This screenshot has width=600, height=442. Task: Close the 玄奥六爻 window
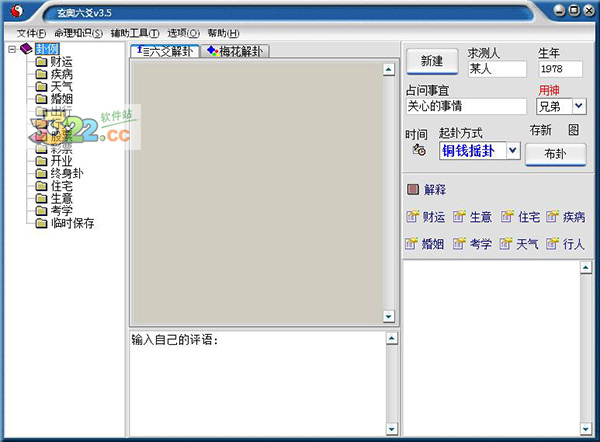[589, 11]
